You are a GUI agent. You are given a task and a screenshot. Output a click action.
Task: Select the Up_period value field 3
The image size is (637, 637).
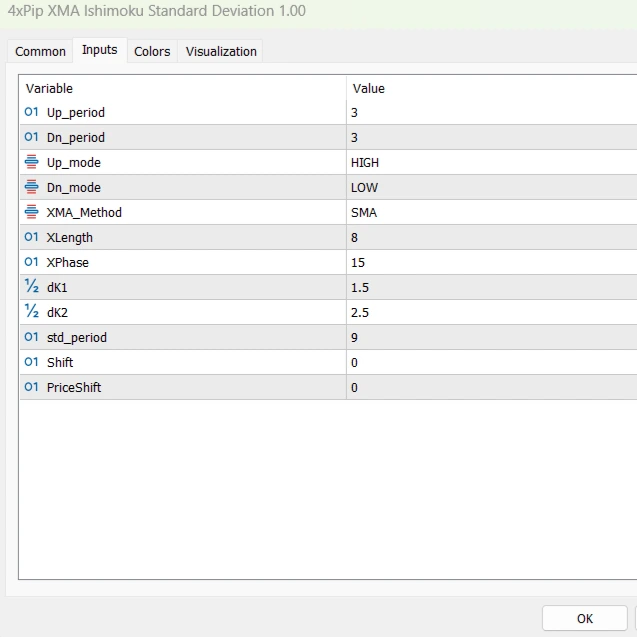tap(490, 112)
